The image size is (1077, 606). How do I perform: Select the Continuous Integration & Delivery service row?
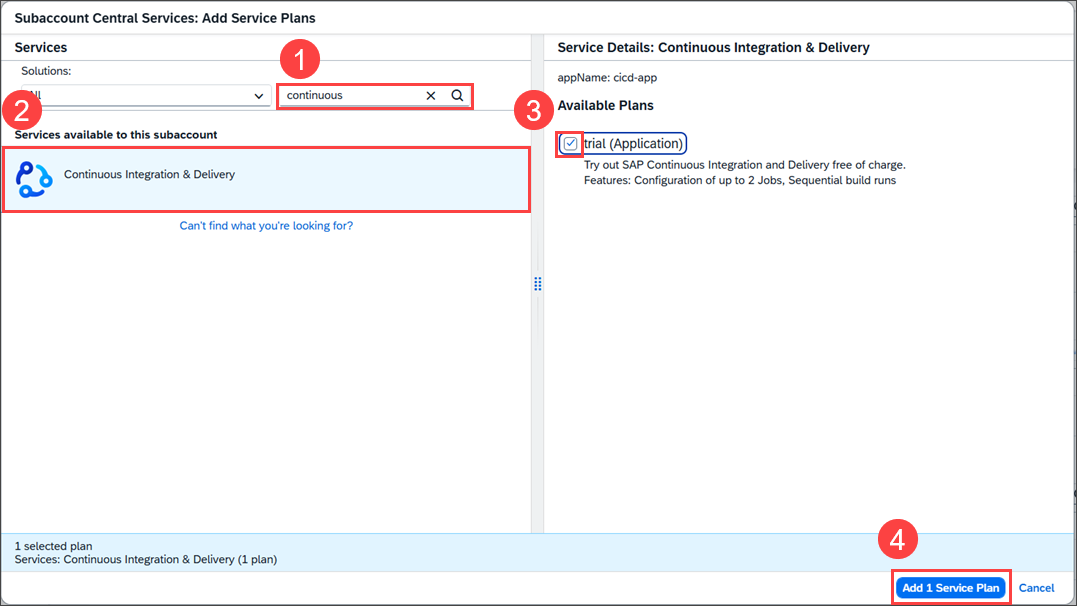click(267, 179)
